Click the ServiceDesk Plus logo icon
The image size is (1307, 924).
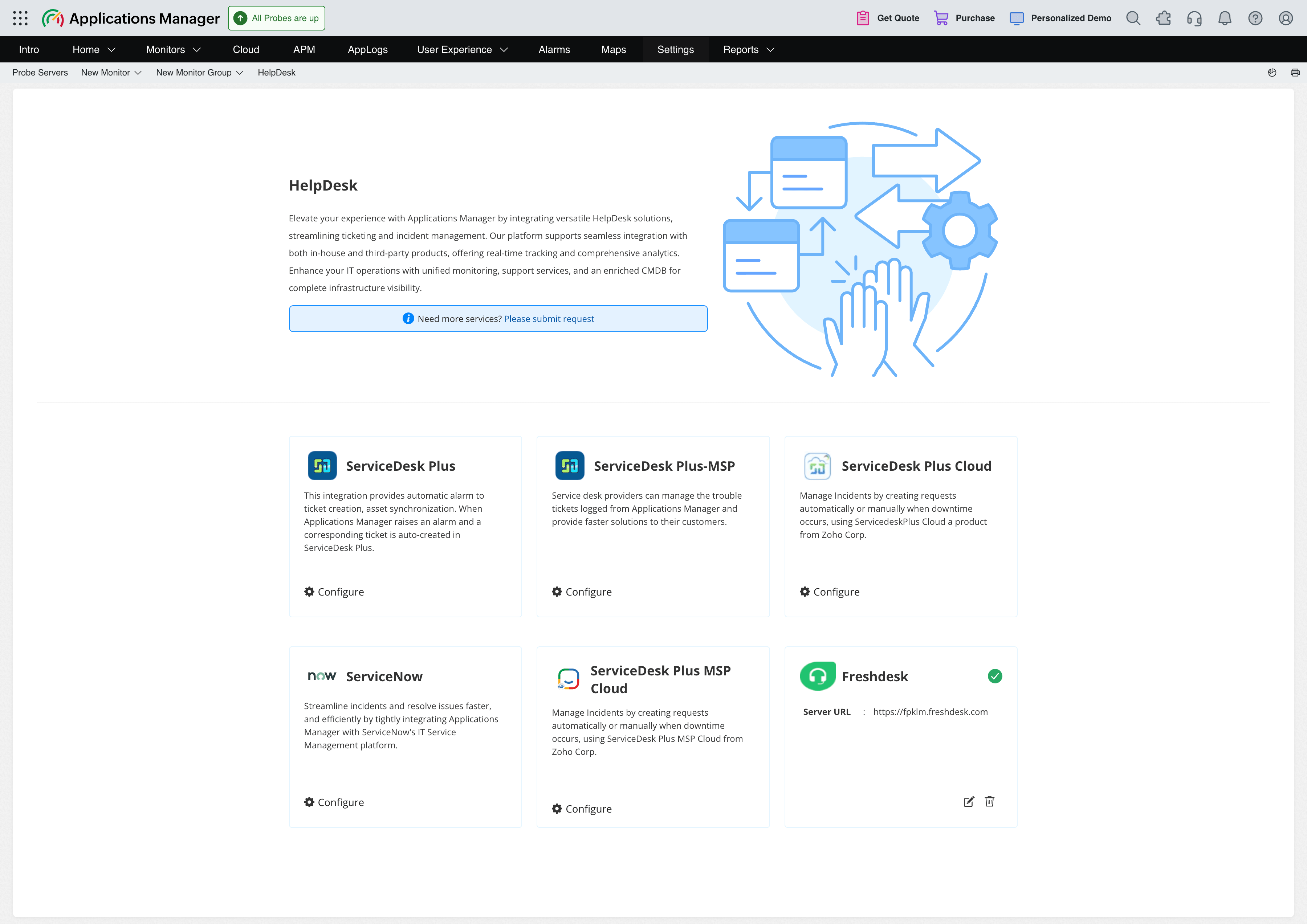click(322, 466)
